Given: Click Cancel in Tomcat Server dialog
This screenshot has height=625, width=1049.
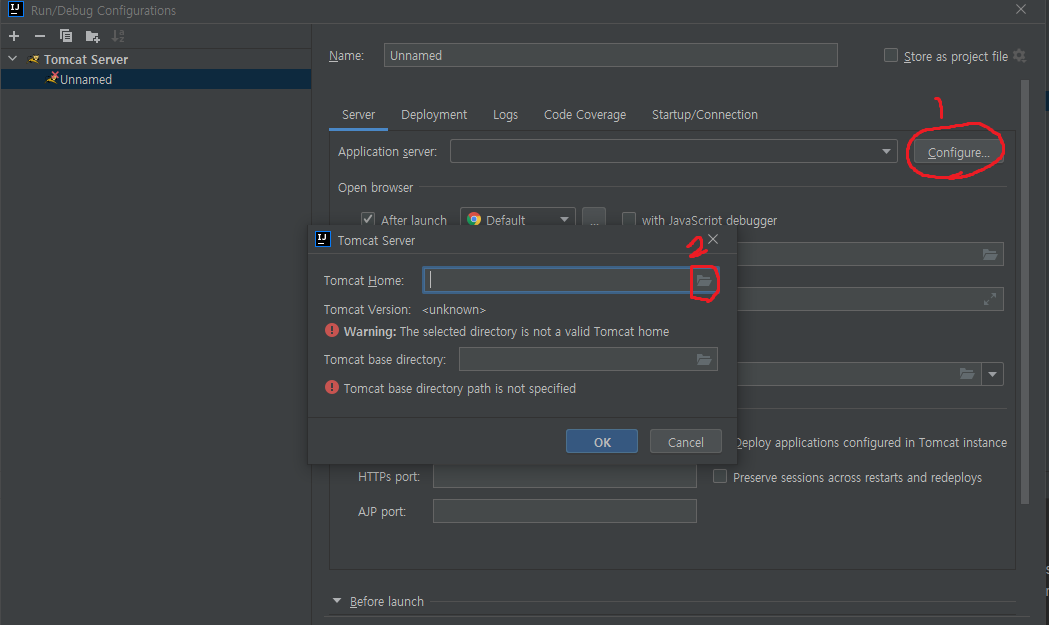Looking at the screenshot, I should point(686,442).
